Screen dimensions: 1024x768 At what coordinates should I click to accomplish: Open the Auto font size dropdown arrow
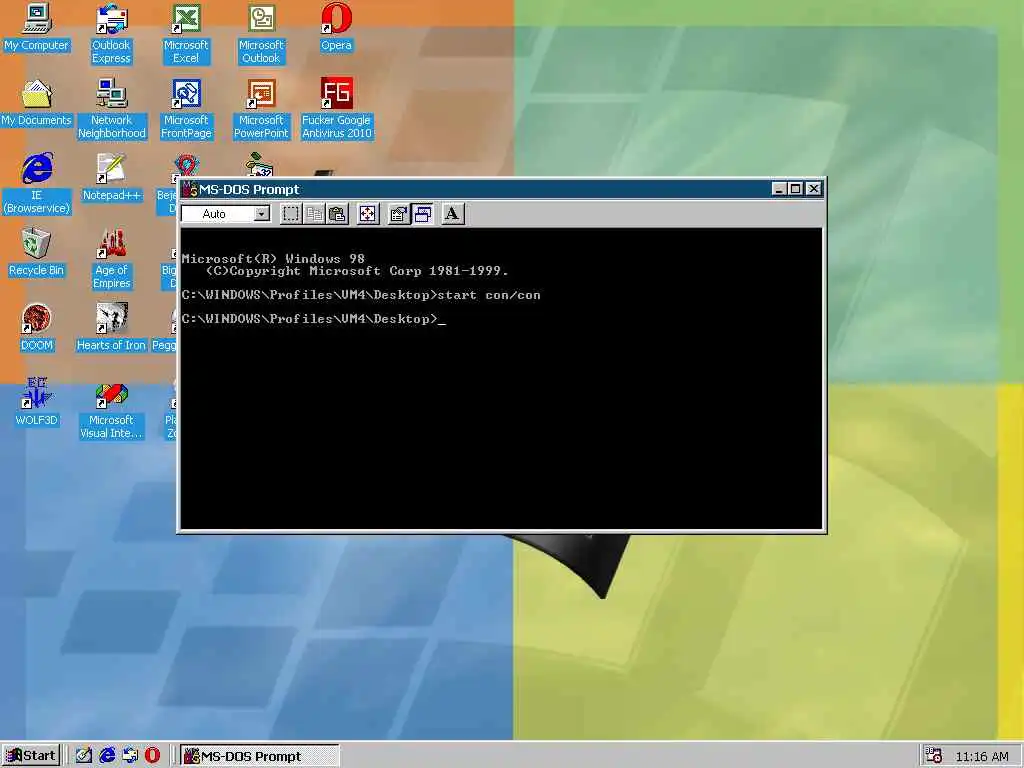(262, 214)
